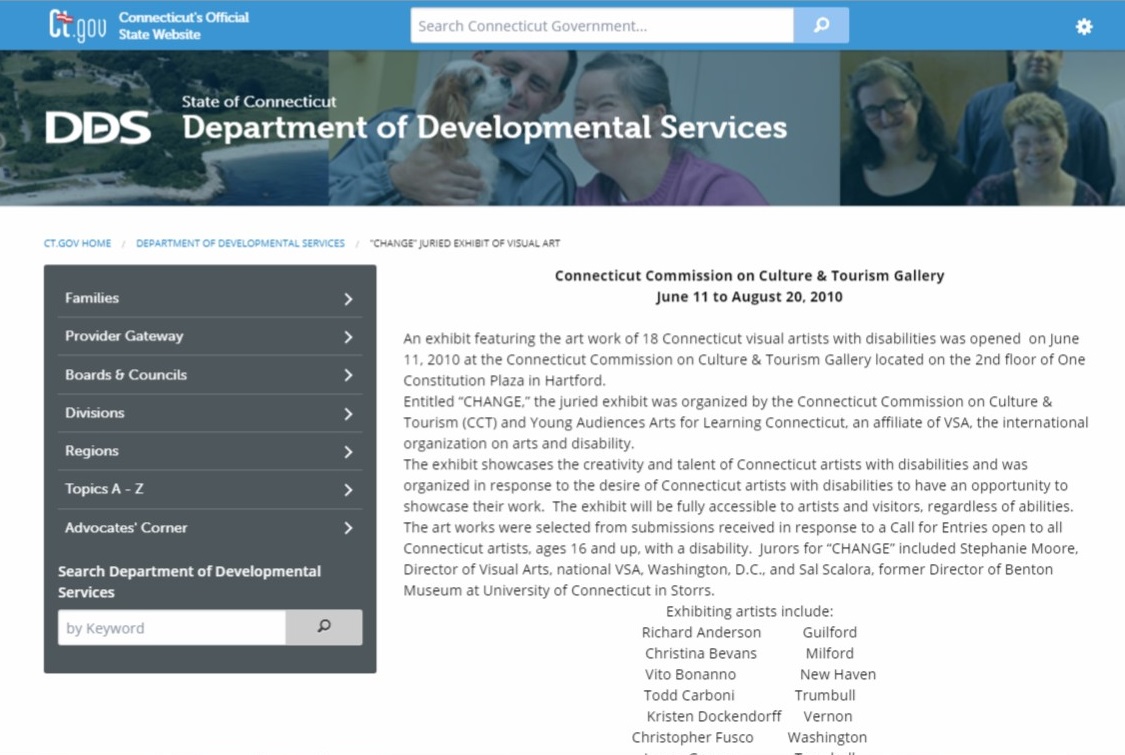Image resolution: width=1125 pixels, height=755 pixels.
Task: Click the town name Vernon
Action: pos(827,716)
